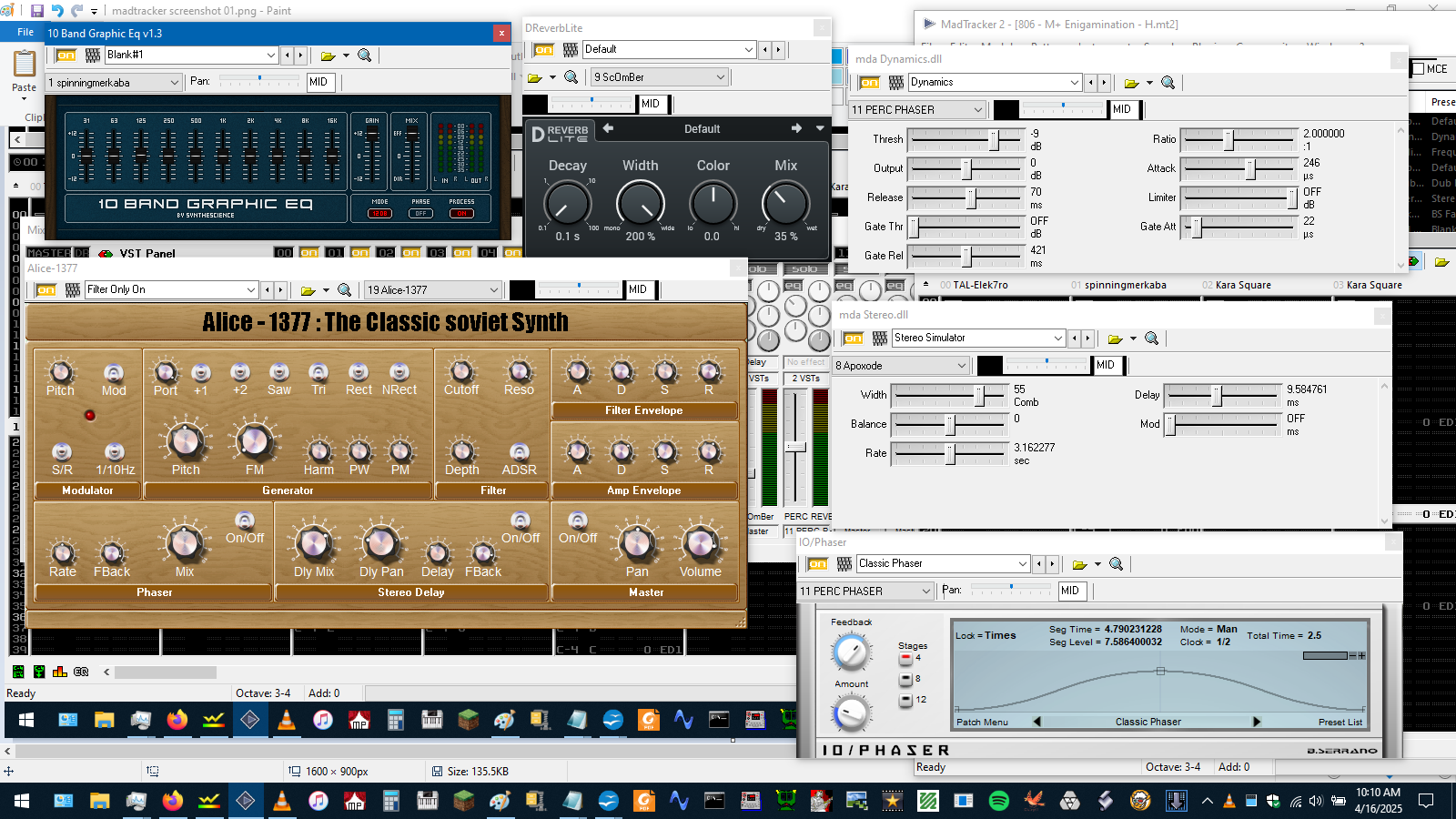Click Thresh slider in mda Dynamics
The height and width of the screenshot is (819, 1456).
pos(966,139)
